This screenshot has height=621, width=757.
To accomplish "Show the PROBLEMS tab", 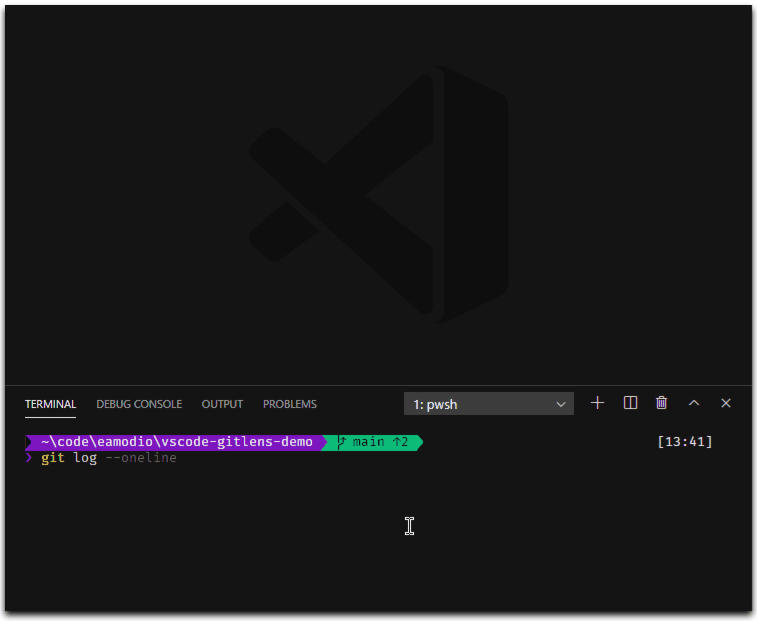I will click(x=289, y=404).
